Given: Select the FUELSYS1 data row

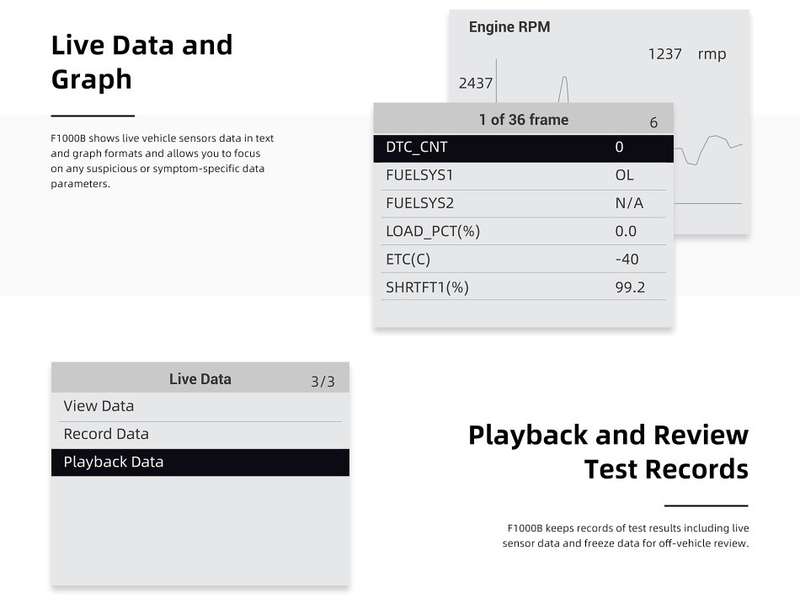Looking at the screenshot, I should point(523,176).
